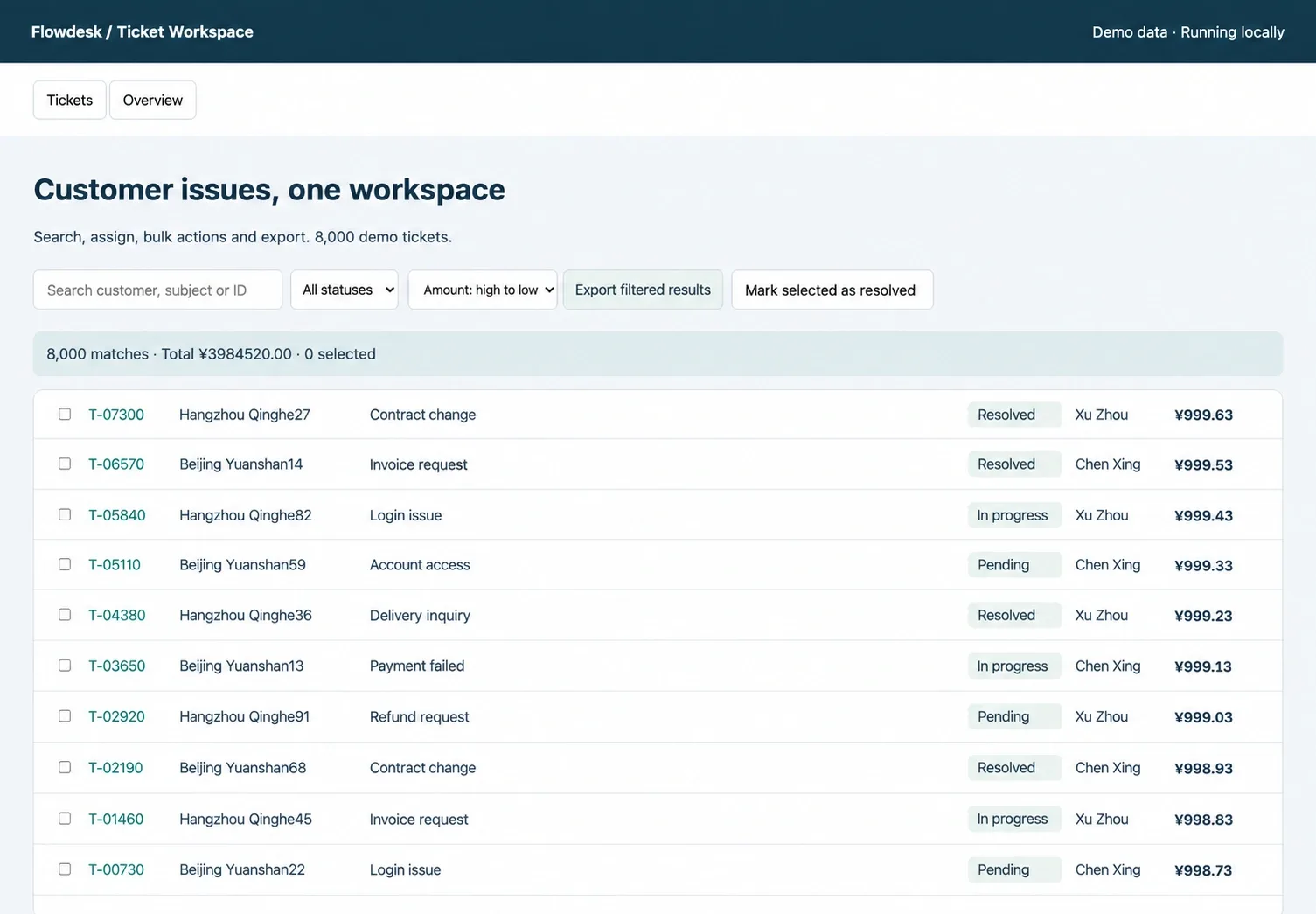Tick the checkbox for ticket T-06570
Image resolution: width=1316 pixels, height=914 pixels.
click(65, 464)
